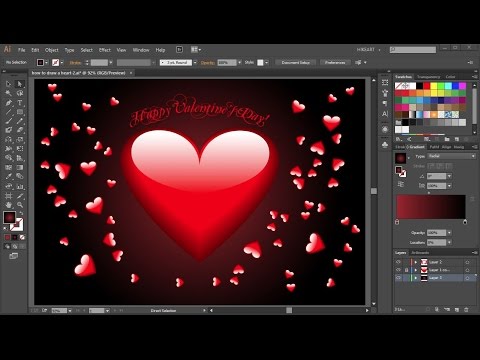Screen dimensions: 480x360
Task: Select the Scale tool
Action: pyautogui.click(x=20, y=139)
